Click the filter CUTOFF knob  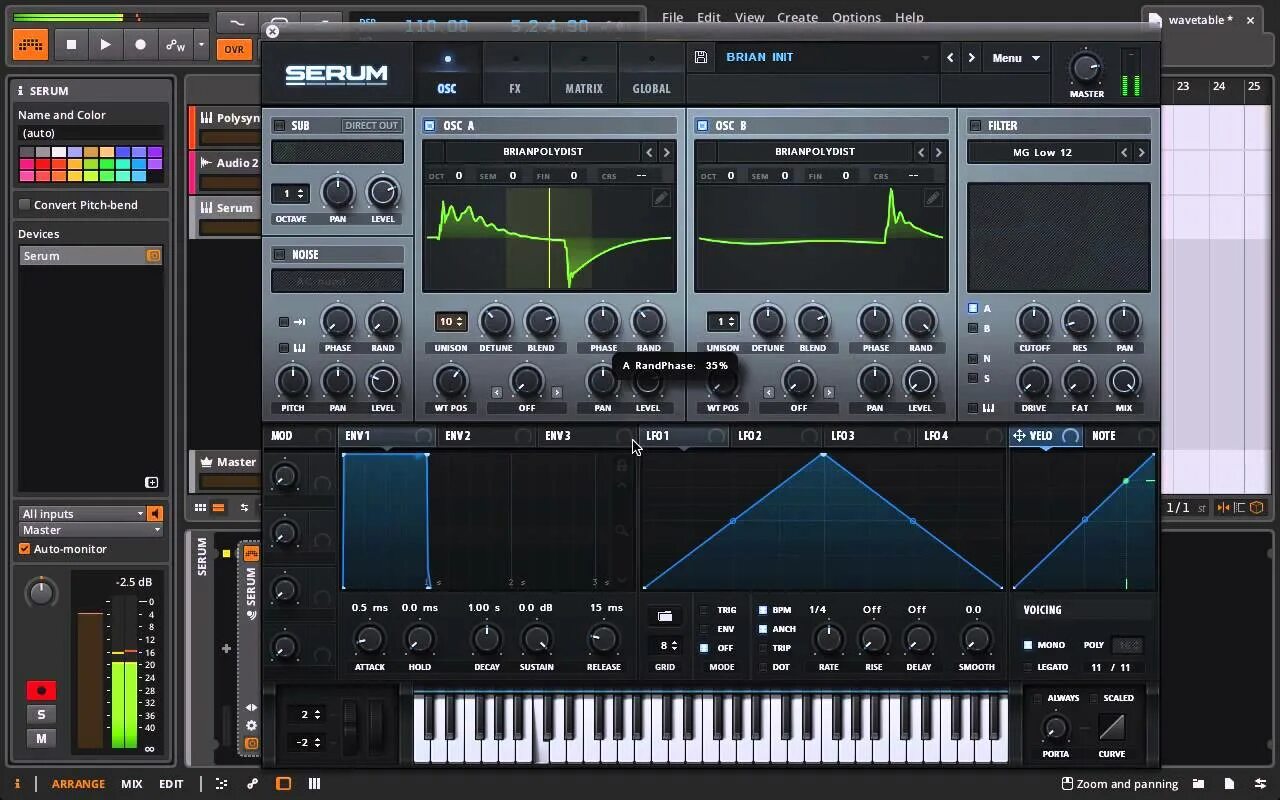pos(1034,322)
